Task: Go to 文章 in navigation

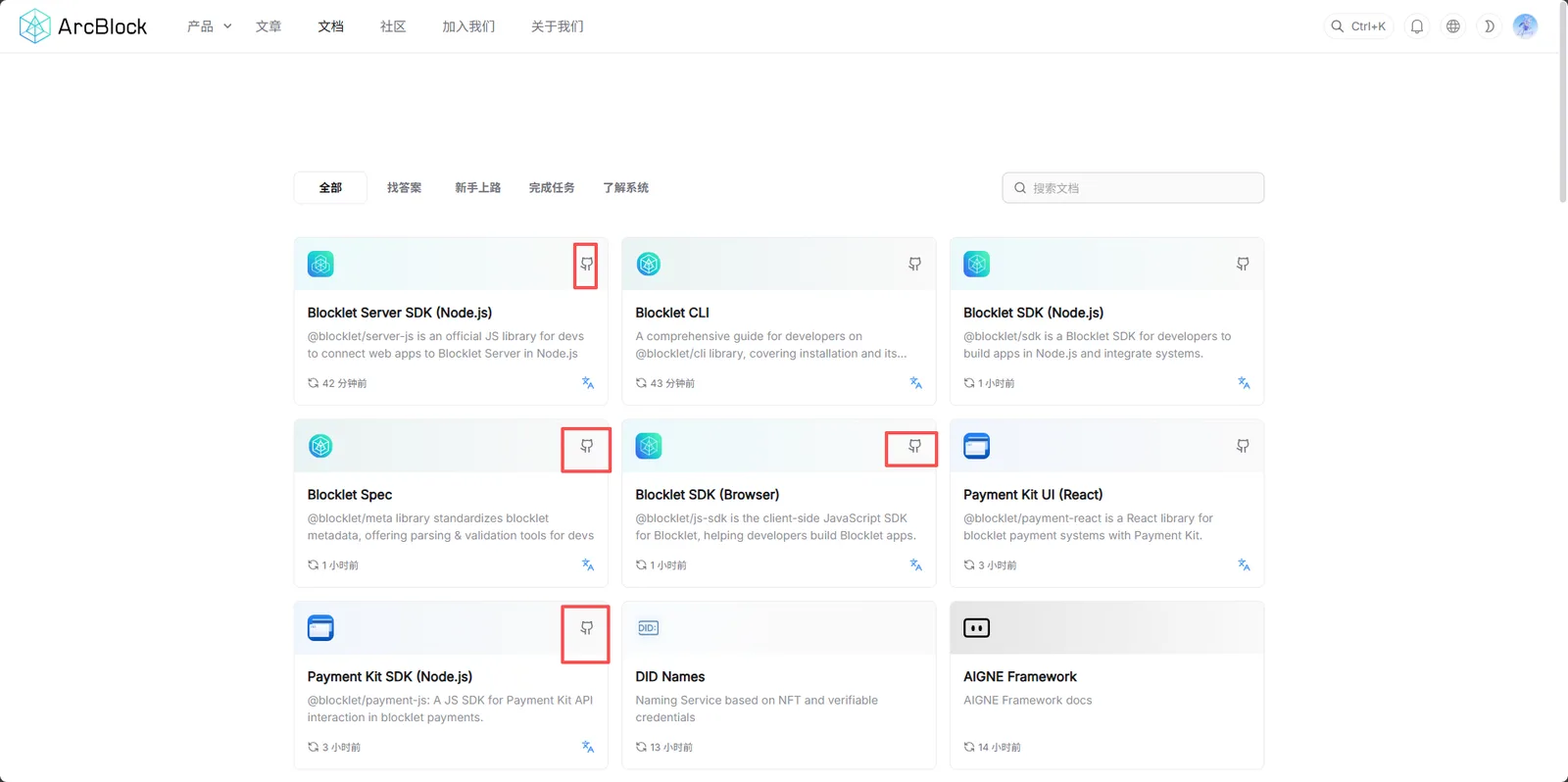Action: click(x=269, y=26)
